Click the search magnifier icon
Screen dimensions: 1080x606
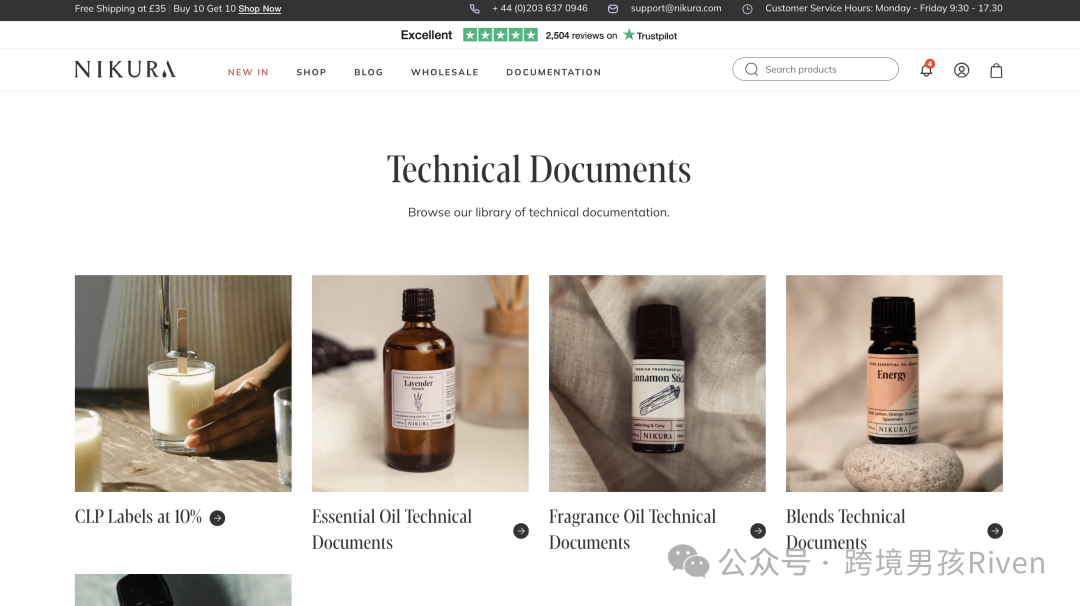pos(751,70)
